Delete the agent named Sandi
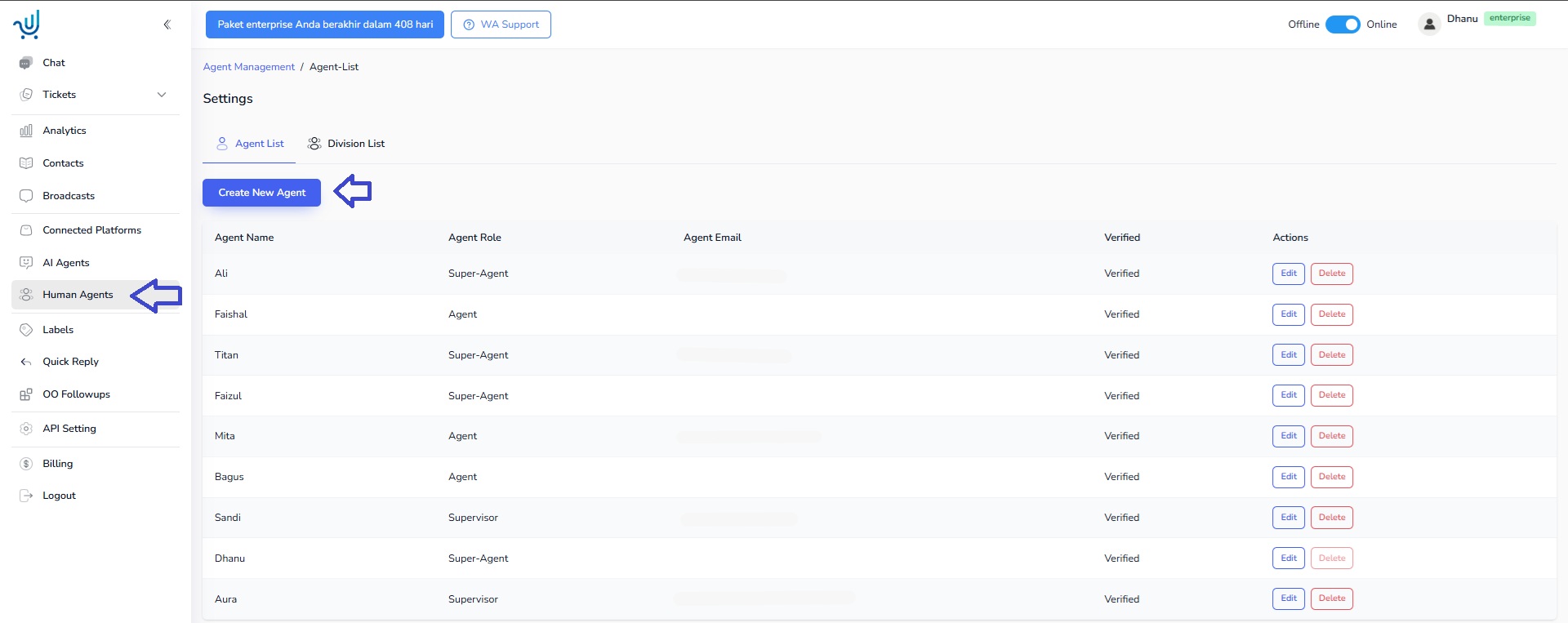The width and height of the screenshot is (1568, 623). pyautogui.click(x=1331, y=518)
